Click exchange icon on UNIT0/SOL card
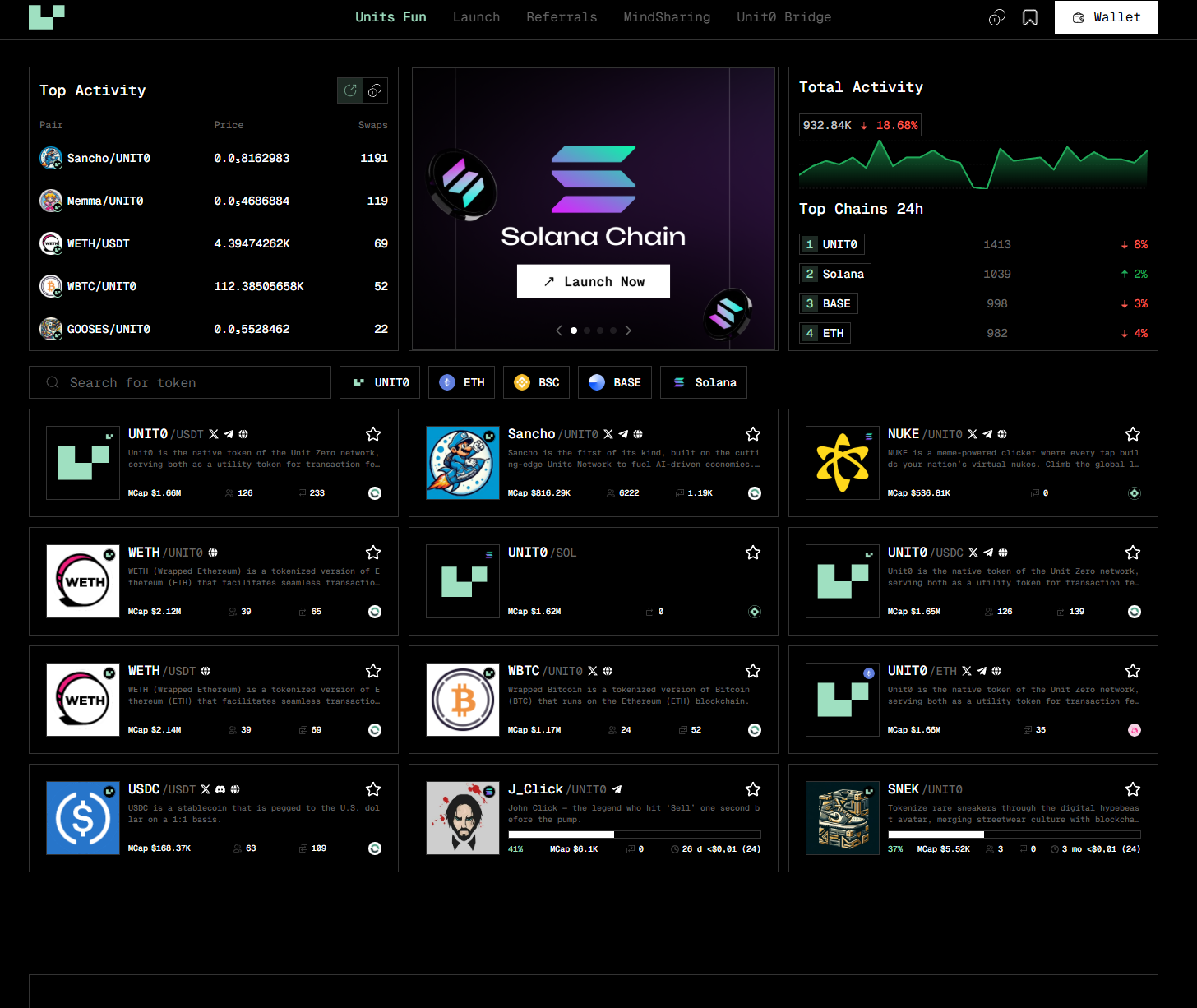1197x1008 pixels. [x=755, y=612]
